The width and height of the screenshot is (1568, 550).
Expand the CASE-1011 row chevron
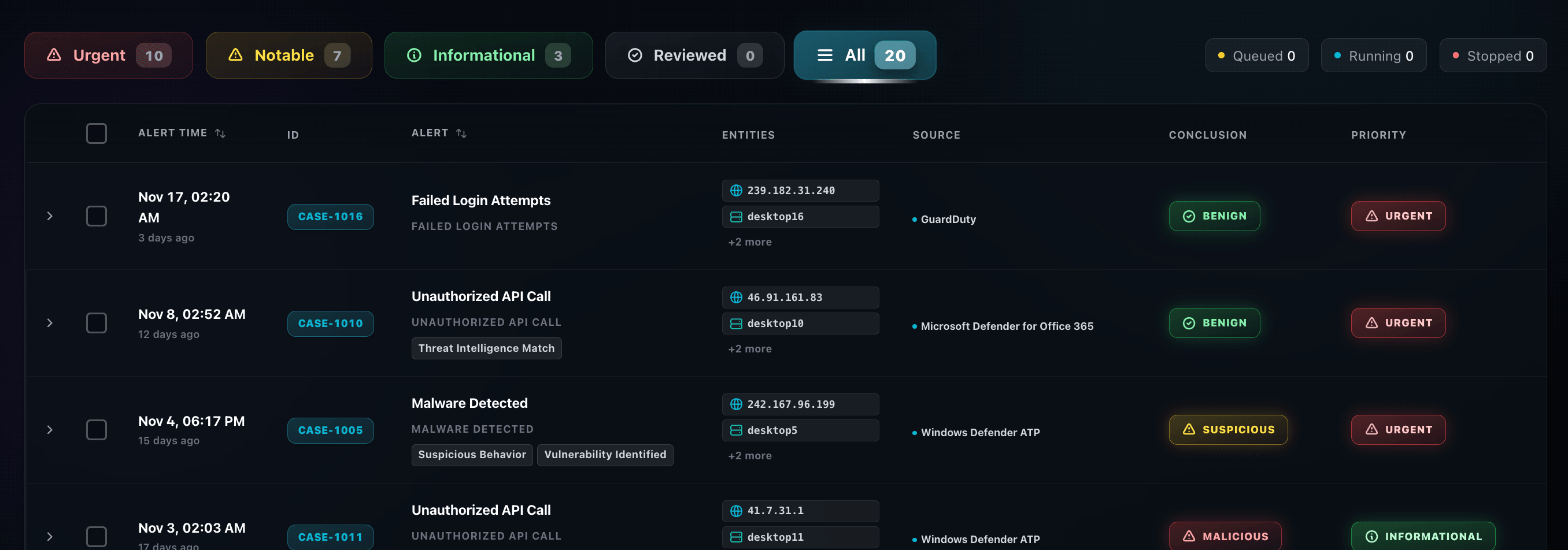pos(49,536)
